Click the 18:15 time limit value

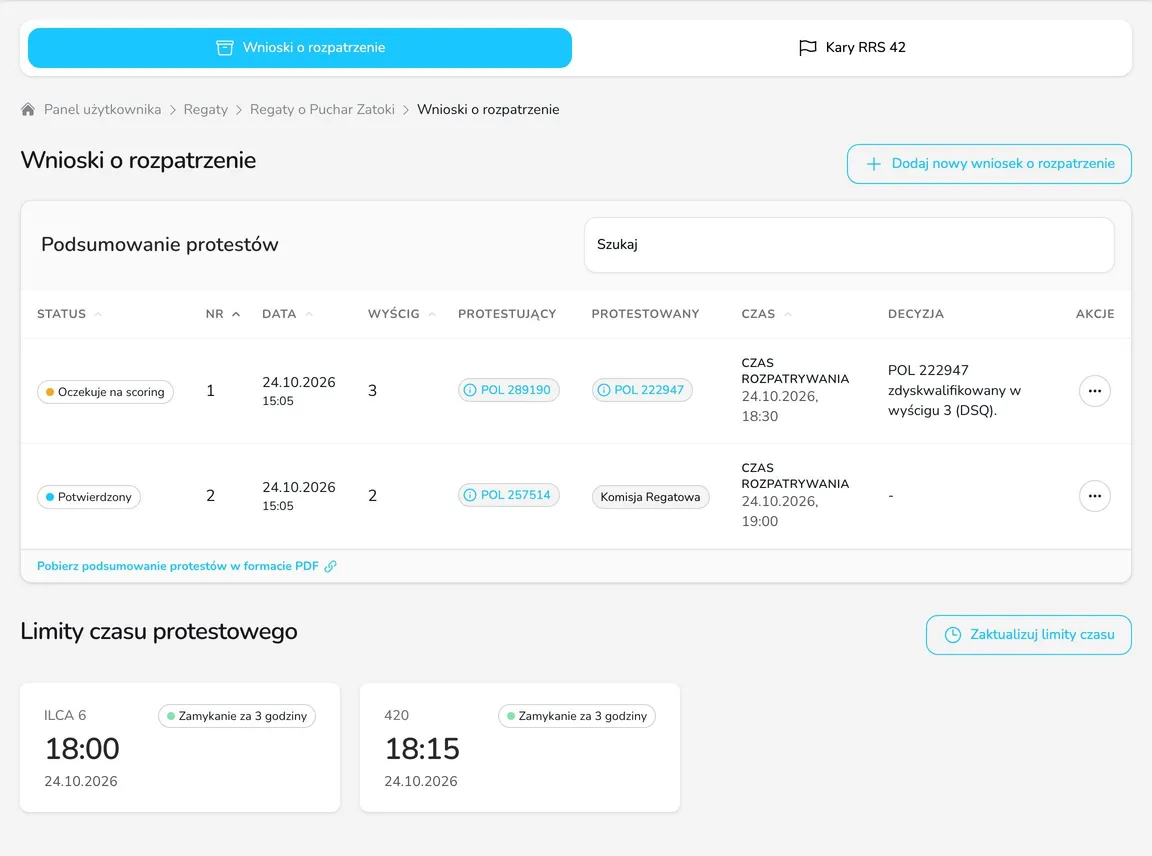point(422,749)
